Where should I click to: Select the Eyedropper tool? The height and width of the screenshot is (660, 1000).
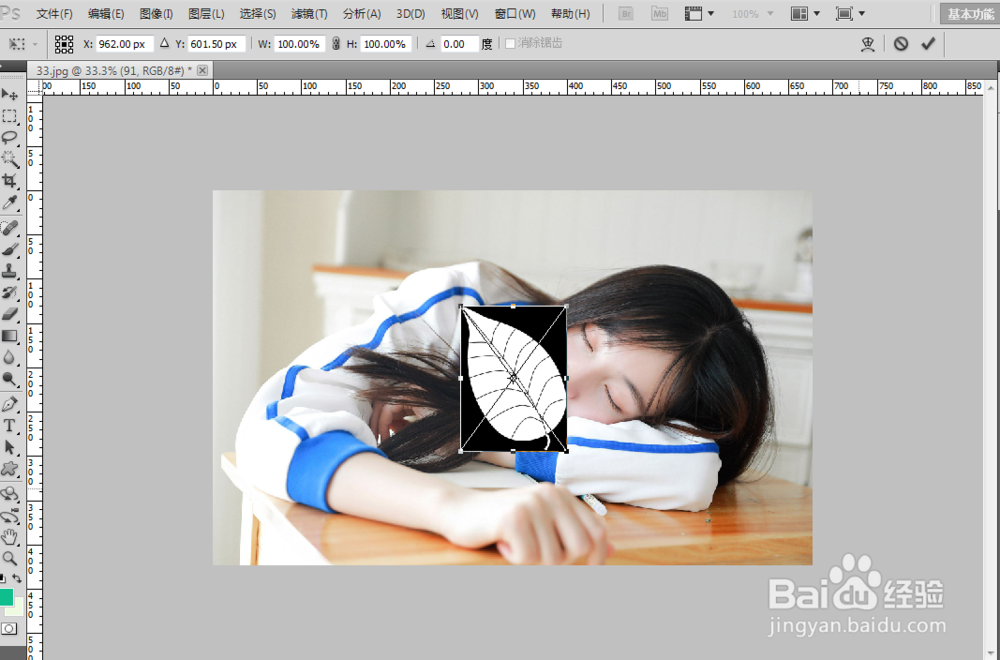[10, 203]
